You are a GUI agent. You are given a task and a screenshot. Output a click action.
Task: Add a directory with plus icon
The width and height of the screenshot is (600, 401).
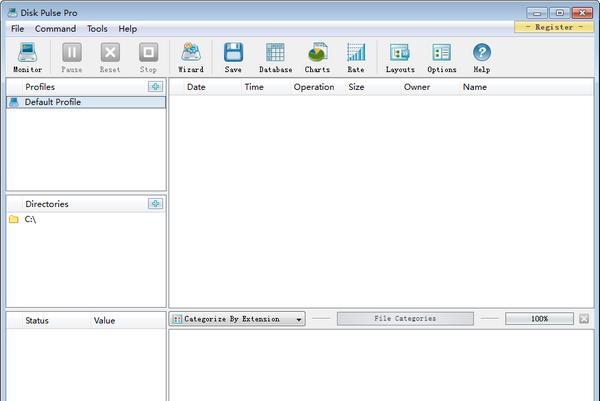tap(155, 204)
